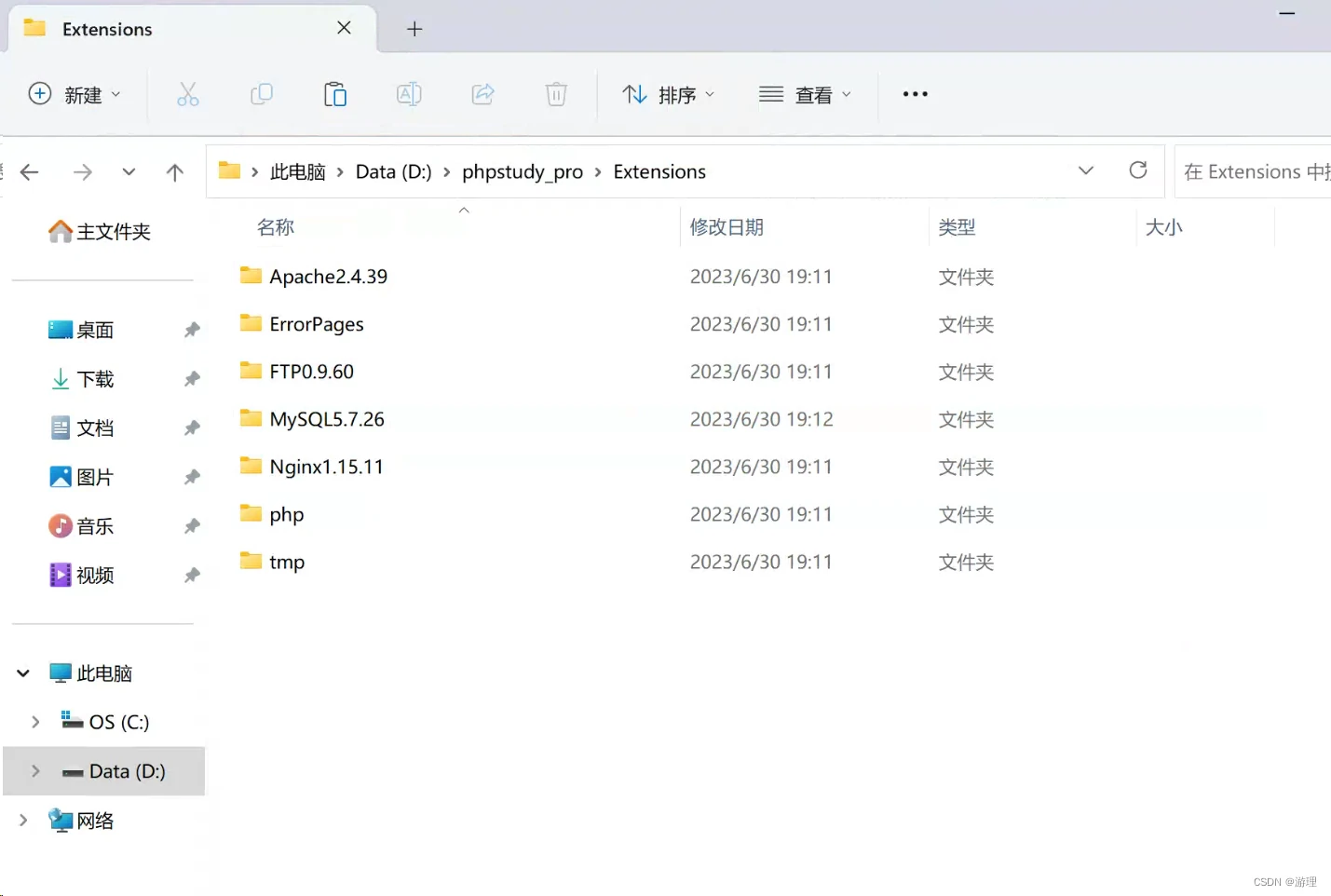Click the Paste clipboard icon
The height and width of the screenshot is (896, 1331).
point(335,94)
